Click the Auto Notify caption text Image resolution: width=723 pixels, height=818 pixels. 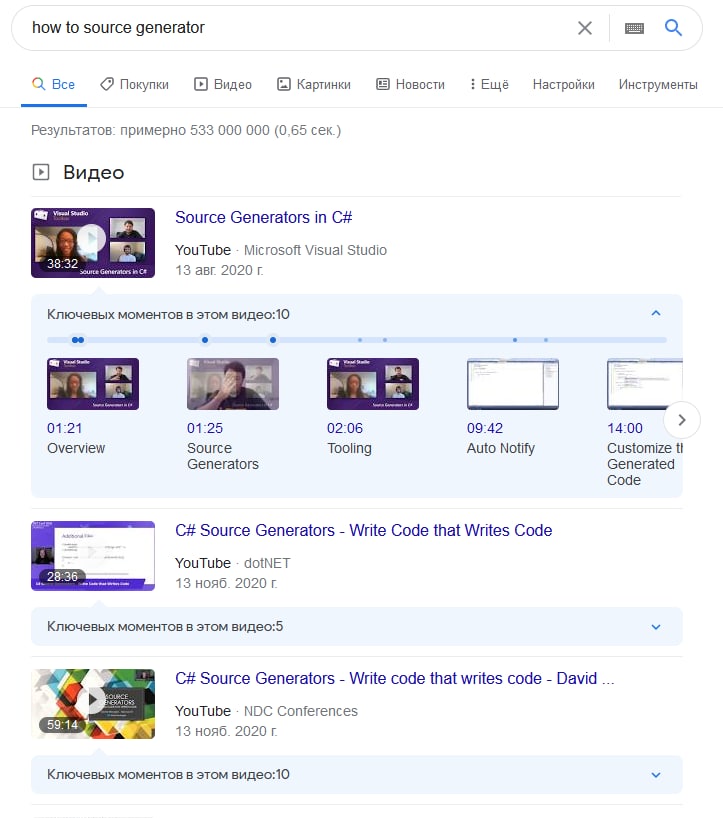(x=501, y=448)
